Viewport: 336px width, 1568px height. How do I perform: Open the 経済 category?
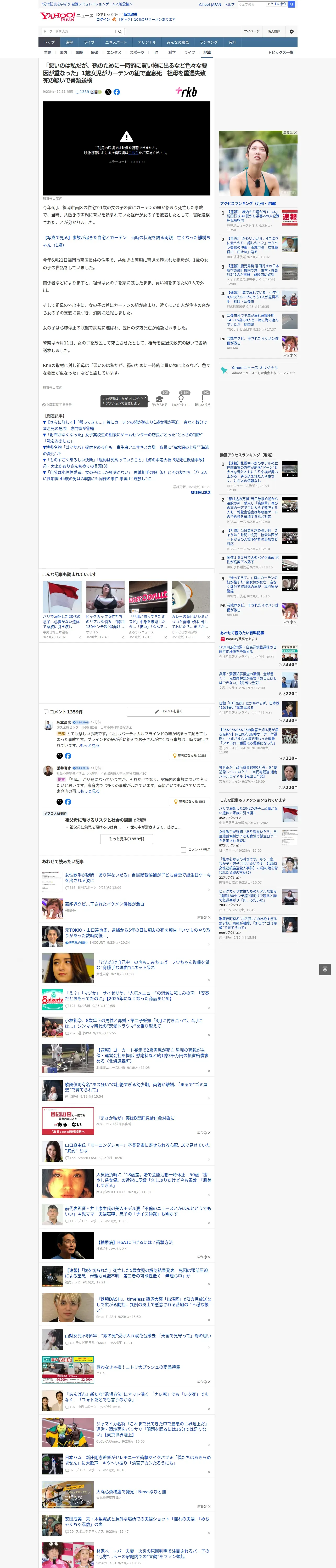tap(94, 52)
